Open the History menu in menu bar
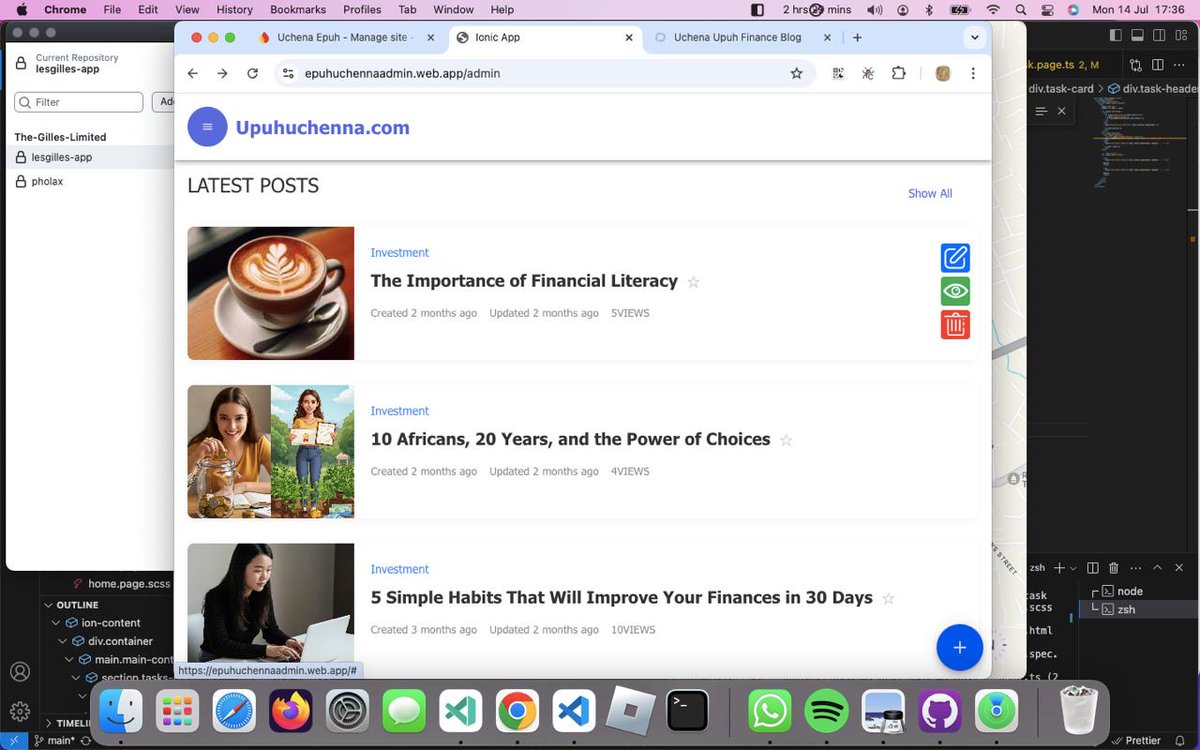 234,9
